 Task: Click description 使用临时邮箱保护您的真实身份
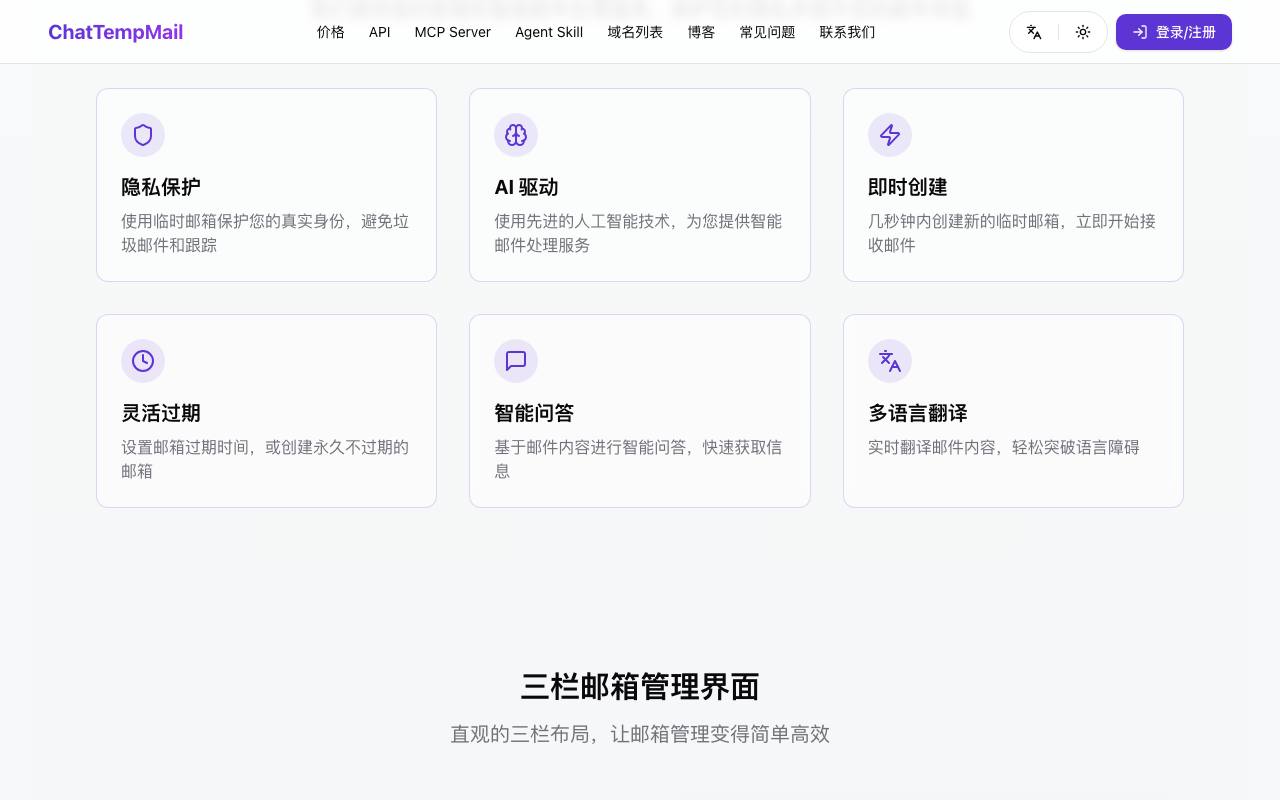coord(265,233)
